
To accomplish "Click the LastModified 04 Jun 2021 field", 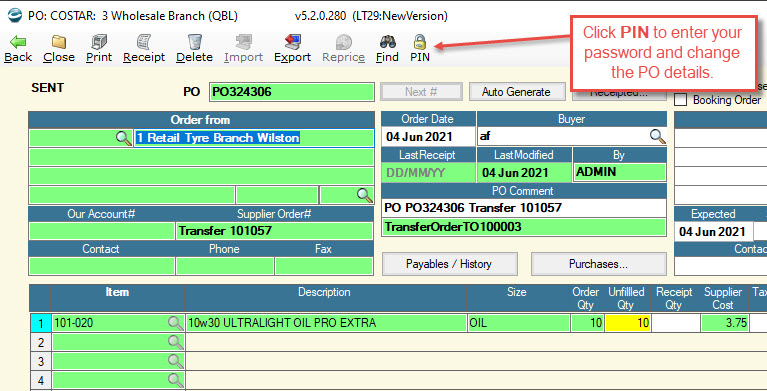I will tap(523, 173).
